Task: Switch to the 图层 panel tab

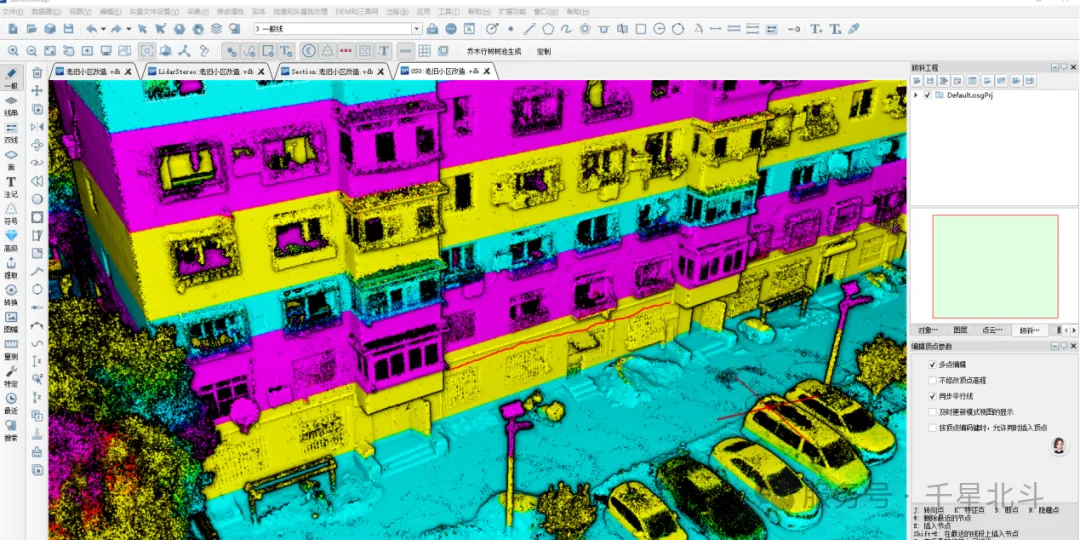Action: pyautogui.click(x=960, y=330)
